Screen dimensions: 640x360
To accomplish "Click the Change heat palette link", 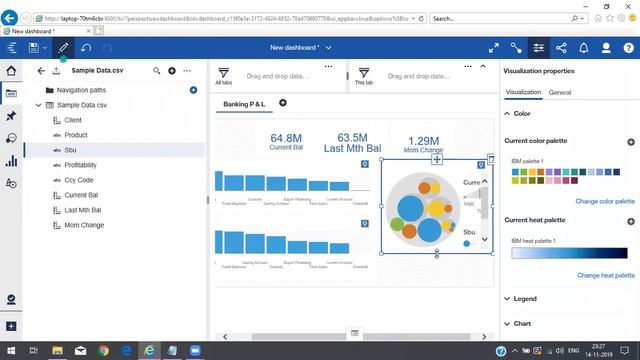I will (x=606, y=276).
